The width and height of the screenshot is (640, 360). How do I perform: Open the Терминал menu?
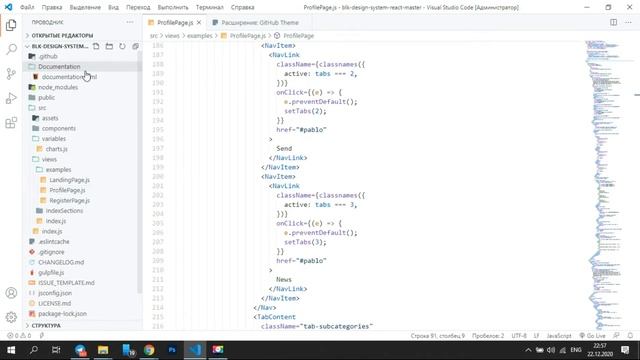[x=210, y=7]
